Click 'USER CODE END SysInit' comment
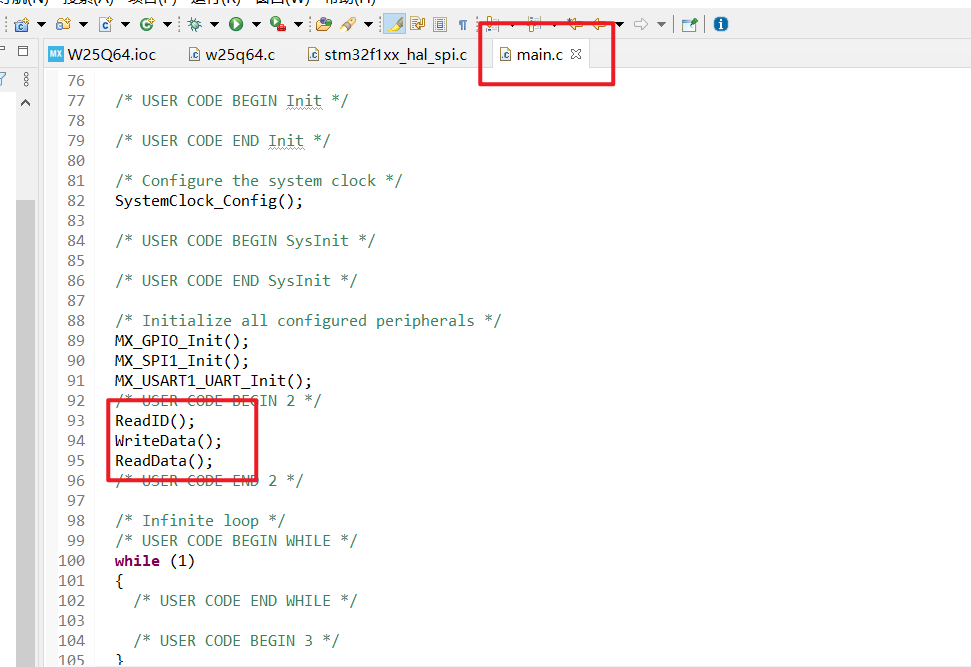The height and width of the screenshot is (667, 971). click(236, 281)
